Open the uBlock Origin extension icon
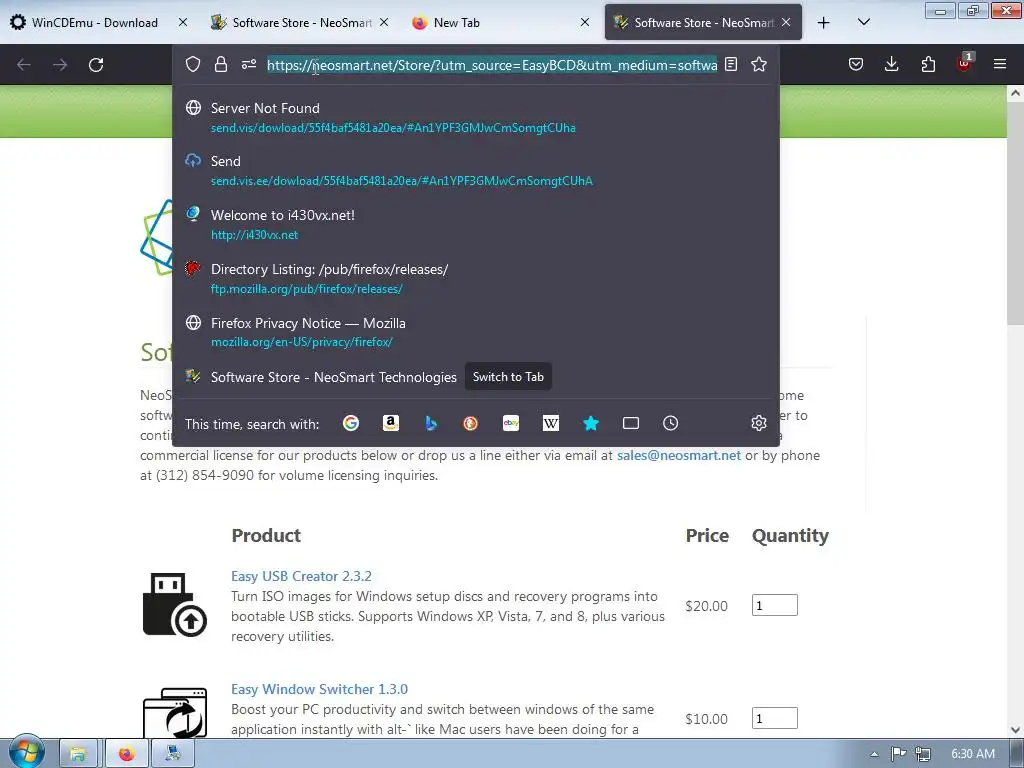 [964, 63]
